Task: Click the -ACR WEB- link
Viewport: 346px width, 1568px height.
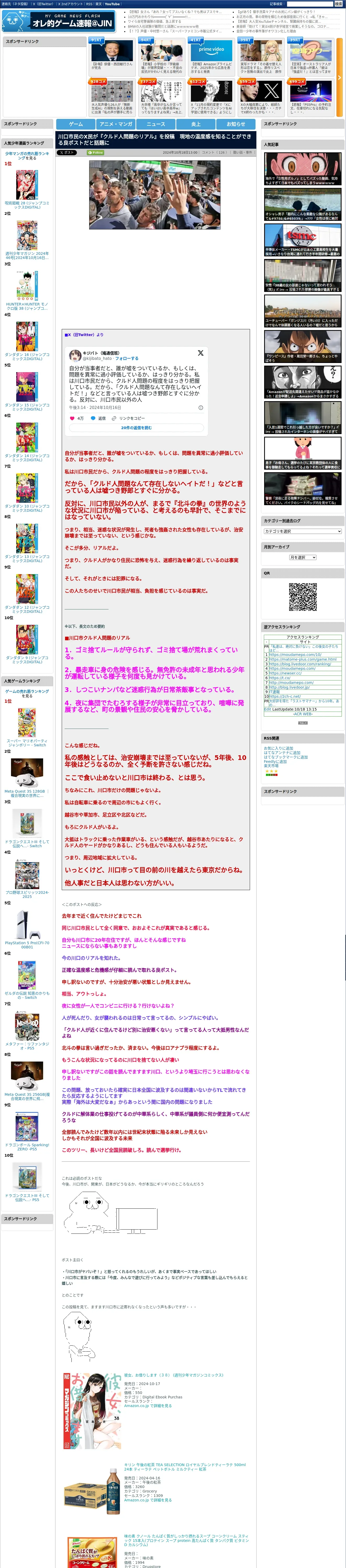Action: pos(303,714)
